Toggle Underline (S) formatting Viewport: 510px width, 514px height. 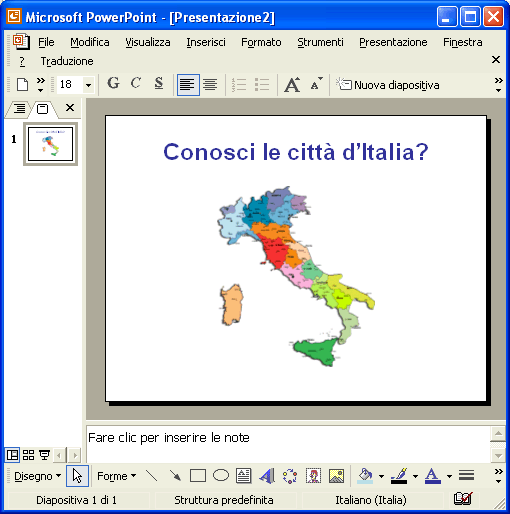point(159,83)
